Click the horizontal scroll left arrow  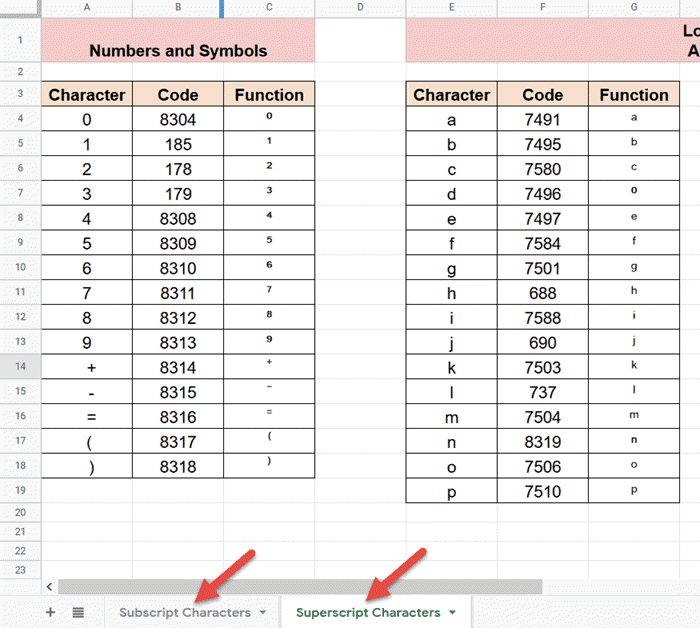click(49, 586)
